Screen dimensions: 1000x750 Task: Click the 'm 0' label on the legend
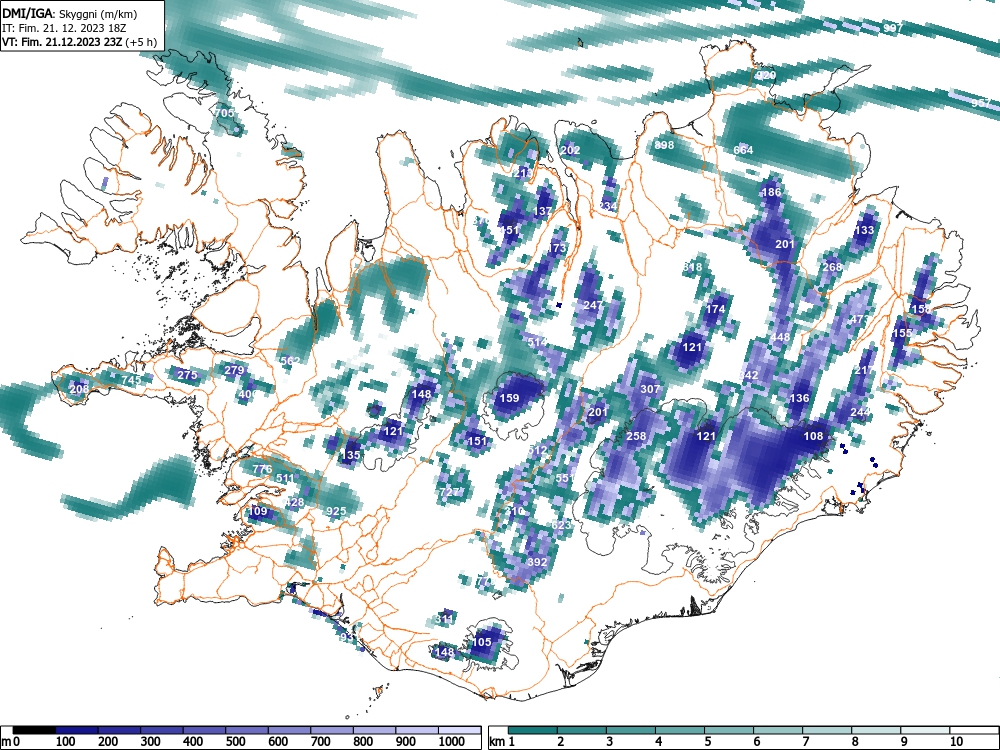[x=11, y=742]
